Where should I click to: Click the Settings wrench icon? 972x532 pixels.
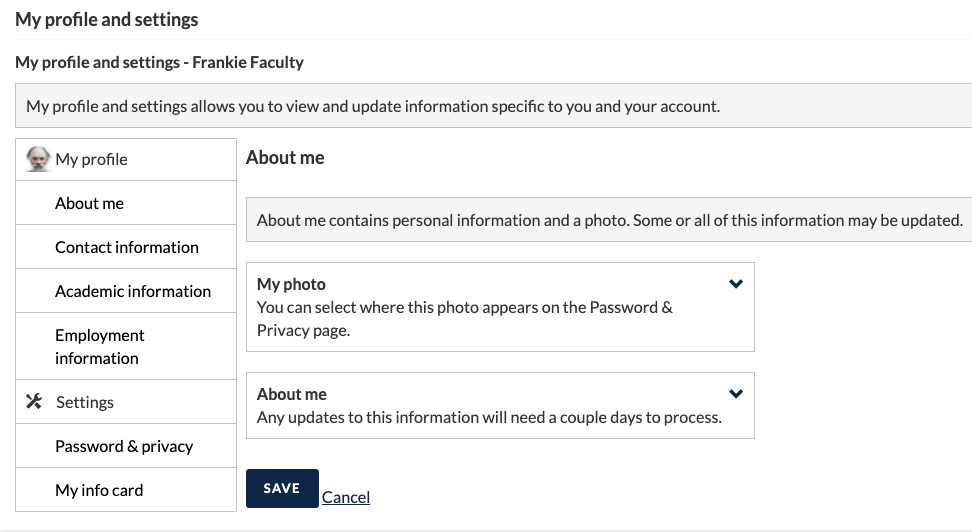click(x=34, y=402)
